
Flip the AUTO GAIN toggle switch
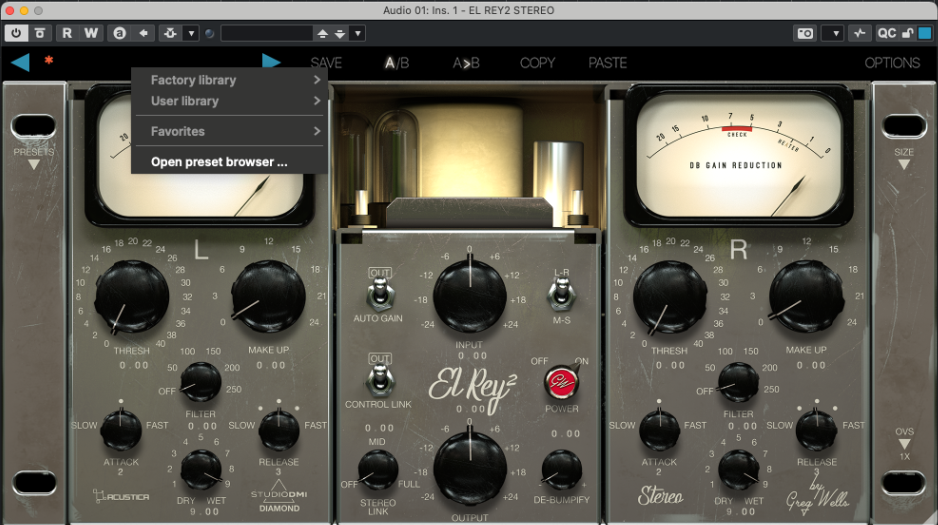pyautogui.click(x=380, y=292)
